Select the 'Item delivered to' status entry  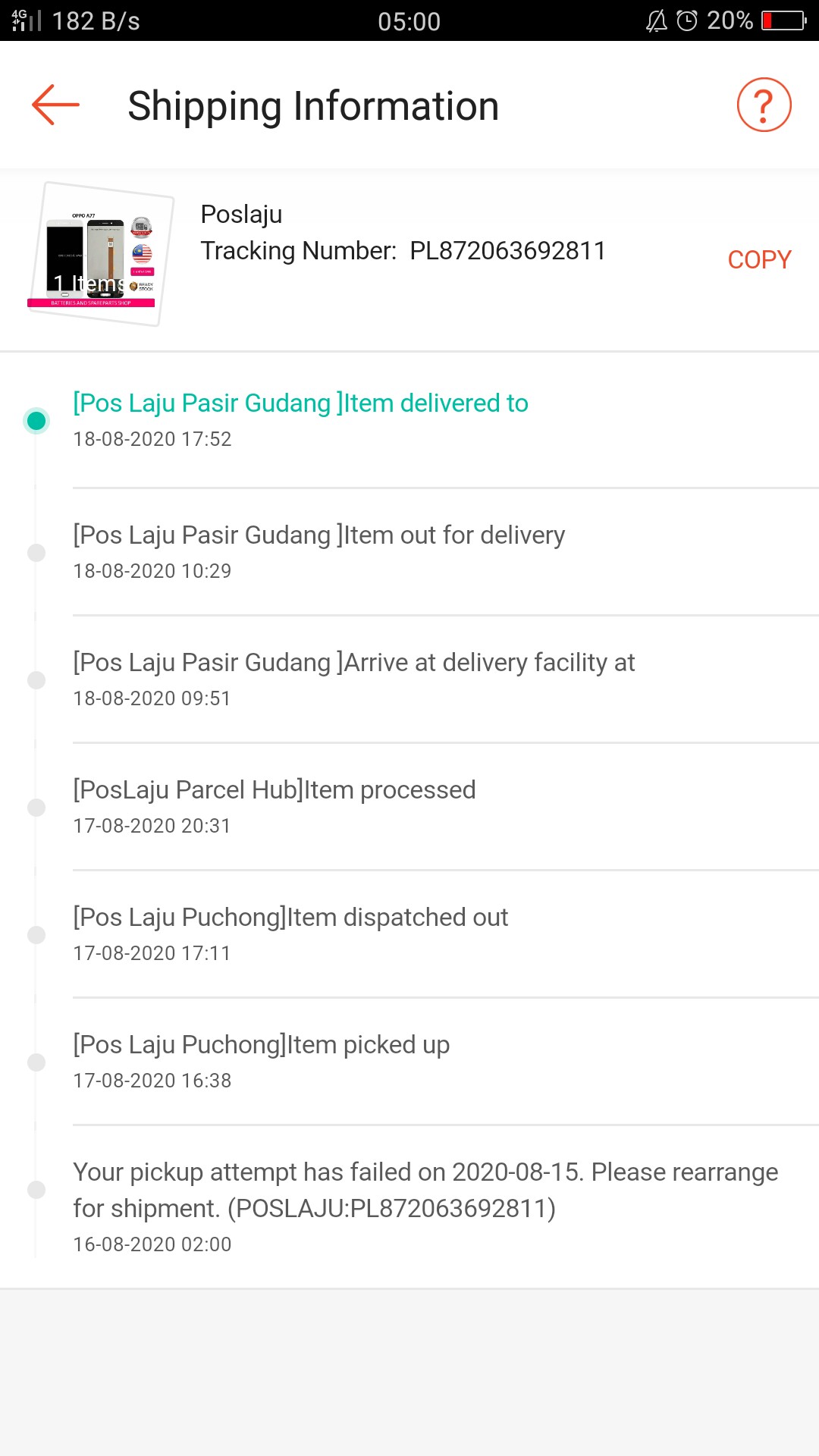[x=300, y=403]
